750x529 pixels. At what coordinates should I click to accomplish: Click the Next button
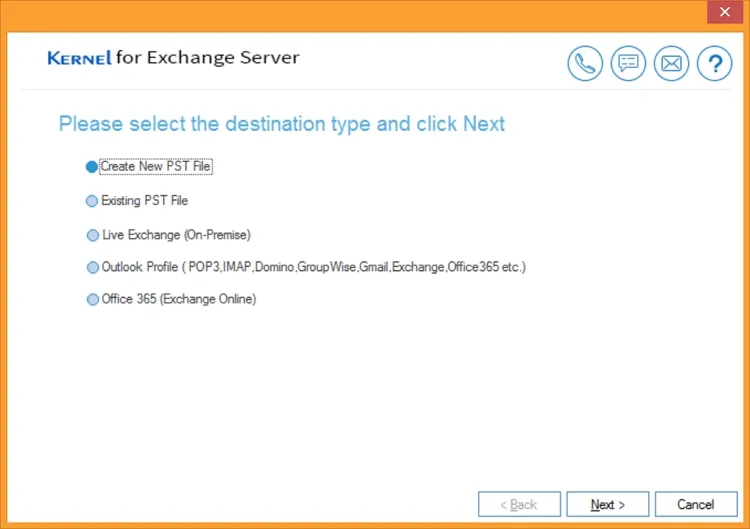(607, 504)
